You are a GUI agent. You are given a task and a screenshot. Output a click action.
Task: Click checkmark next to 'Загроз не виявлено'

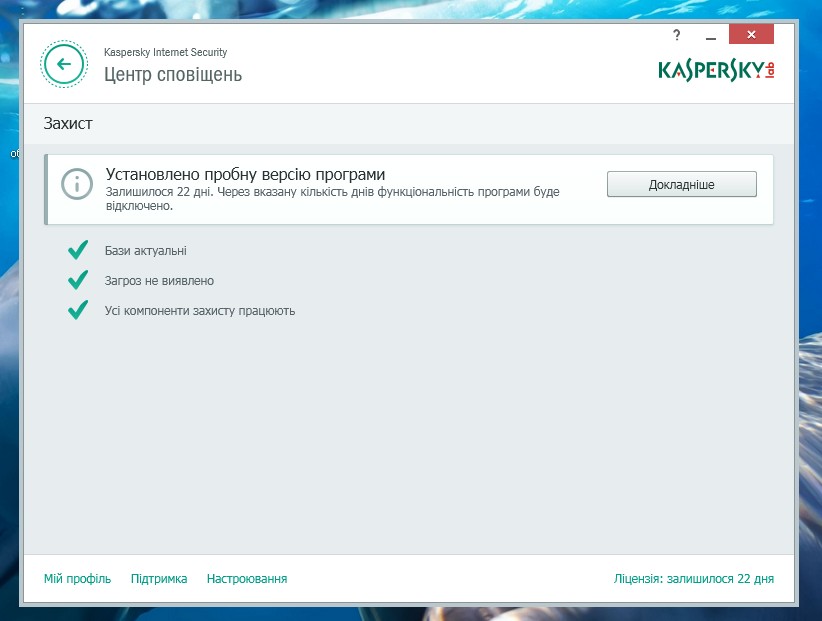(x=78, y=280)
